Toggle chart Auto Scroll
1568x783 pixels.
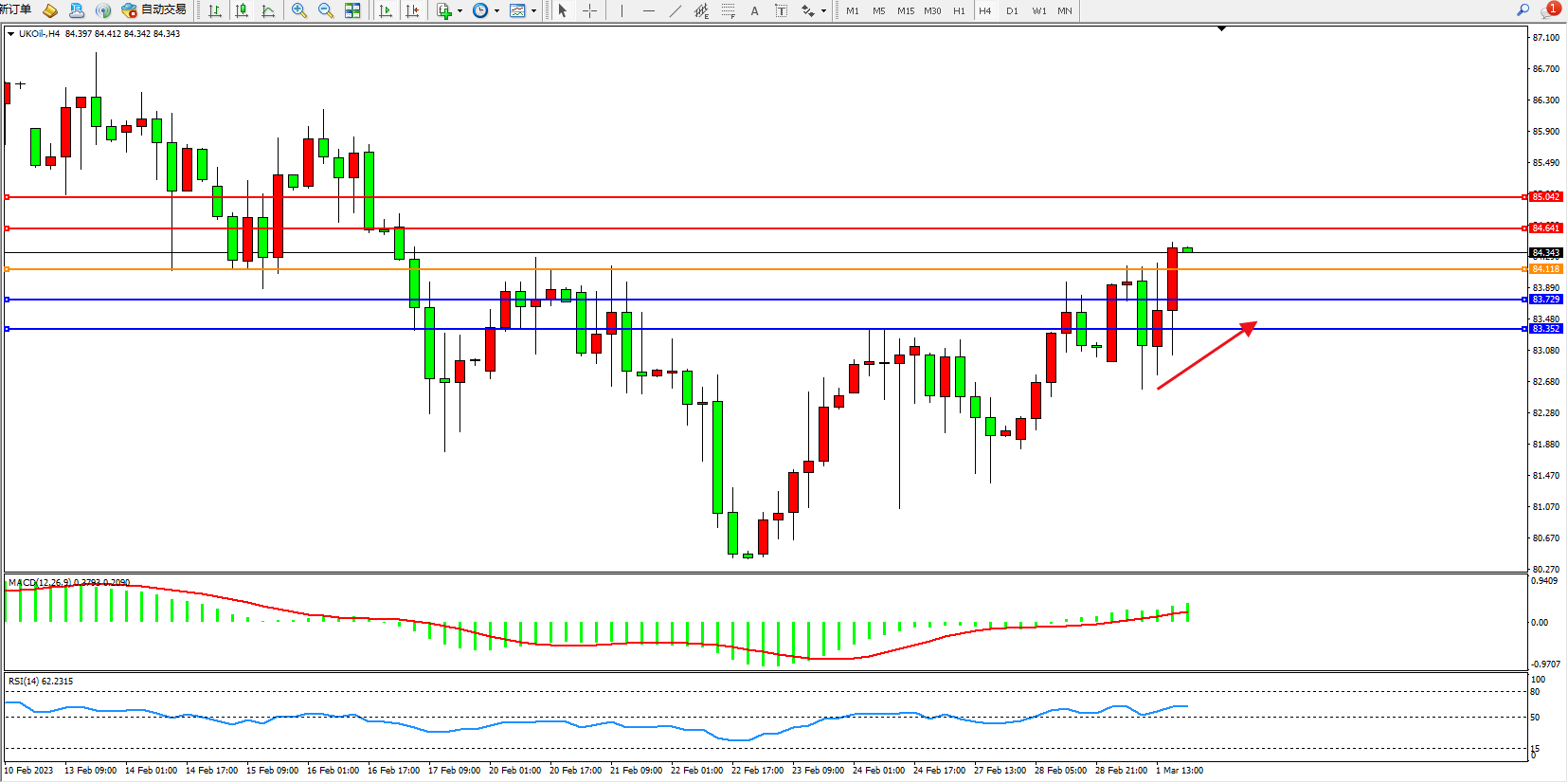(386, 10)
